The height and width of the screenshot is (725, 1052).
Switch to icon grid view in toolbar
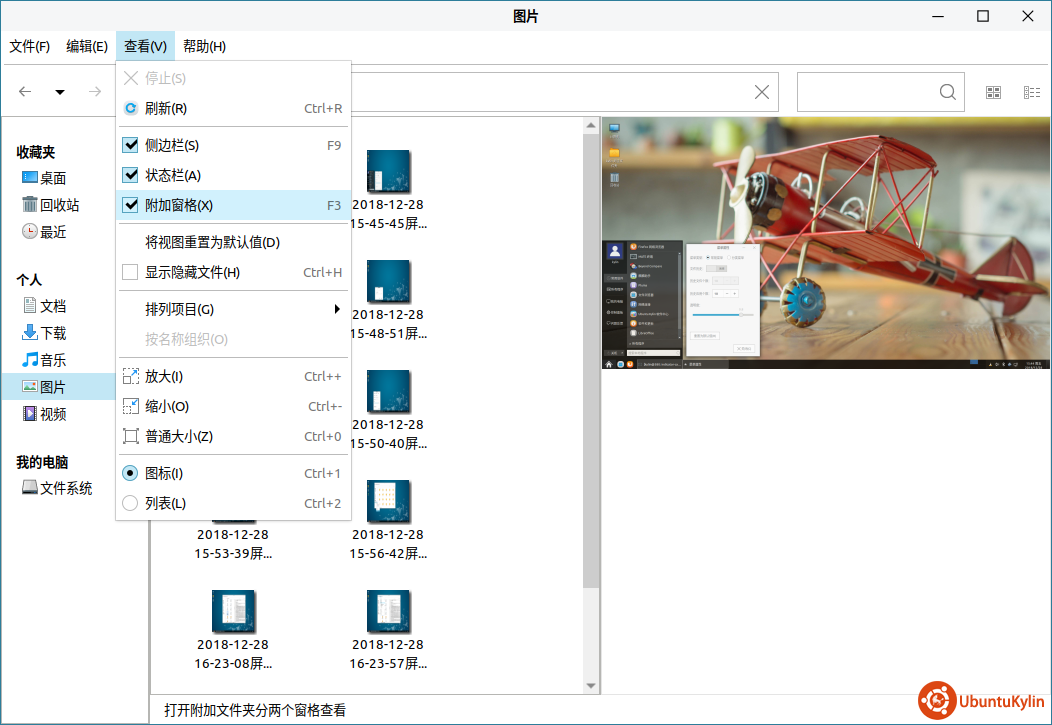pos(993,92)
